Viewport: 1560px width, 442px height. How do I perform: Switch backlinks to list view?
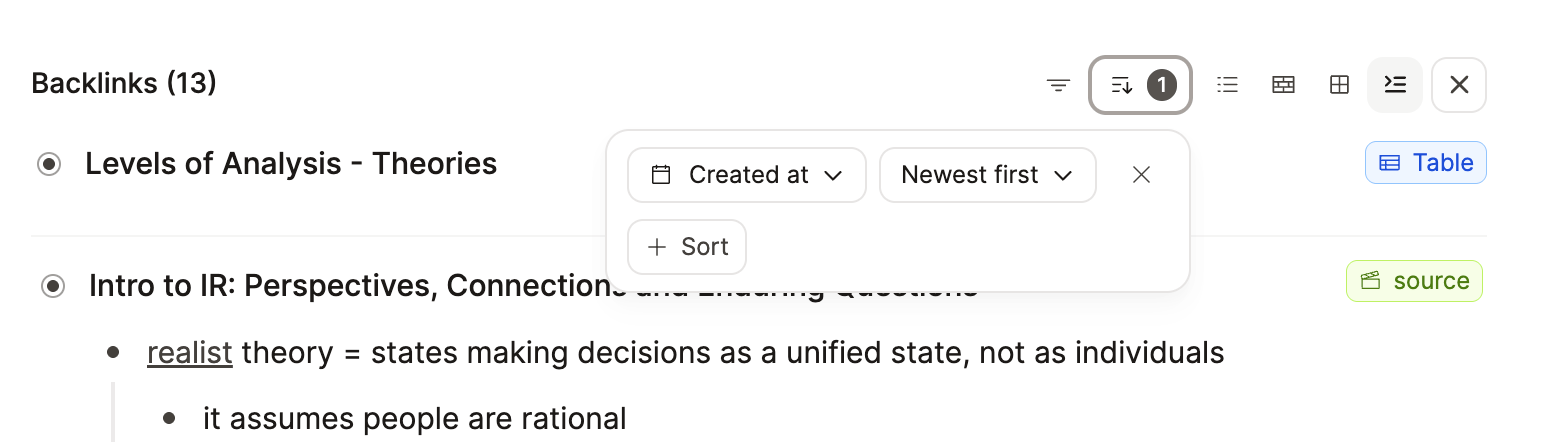pos(1227,85)
